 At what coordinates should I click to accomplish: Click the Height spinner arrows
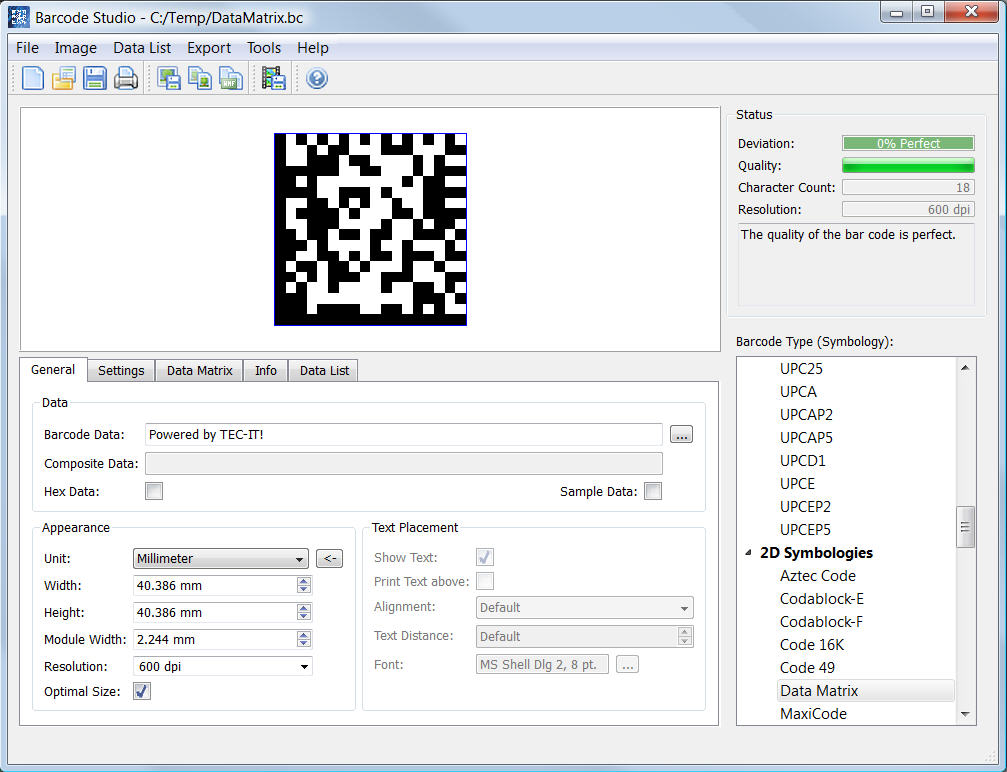[304, 612]
